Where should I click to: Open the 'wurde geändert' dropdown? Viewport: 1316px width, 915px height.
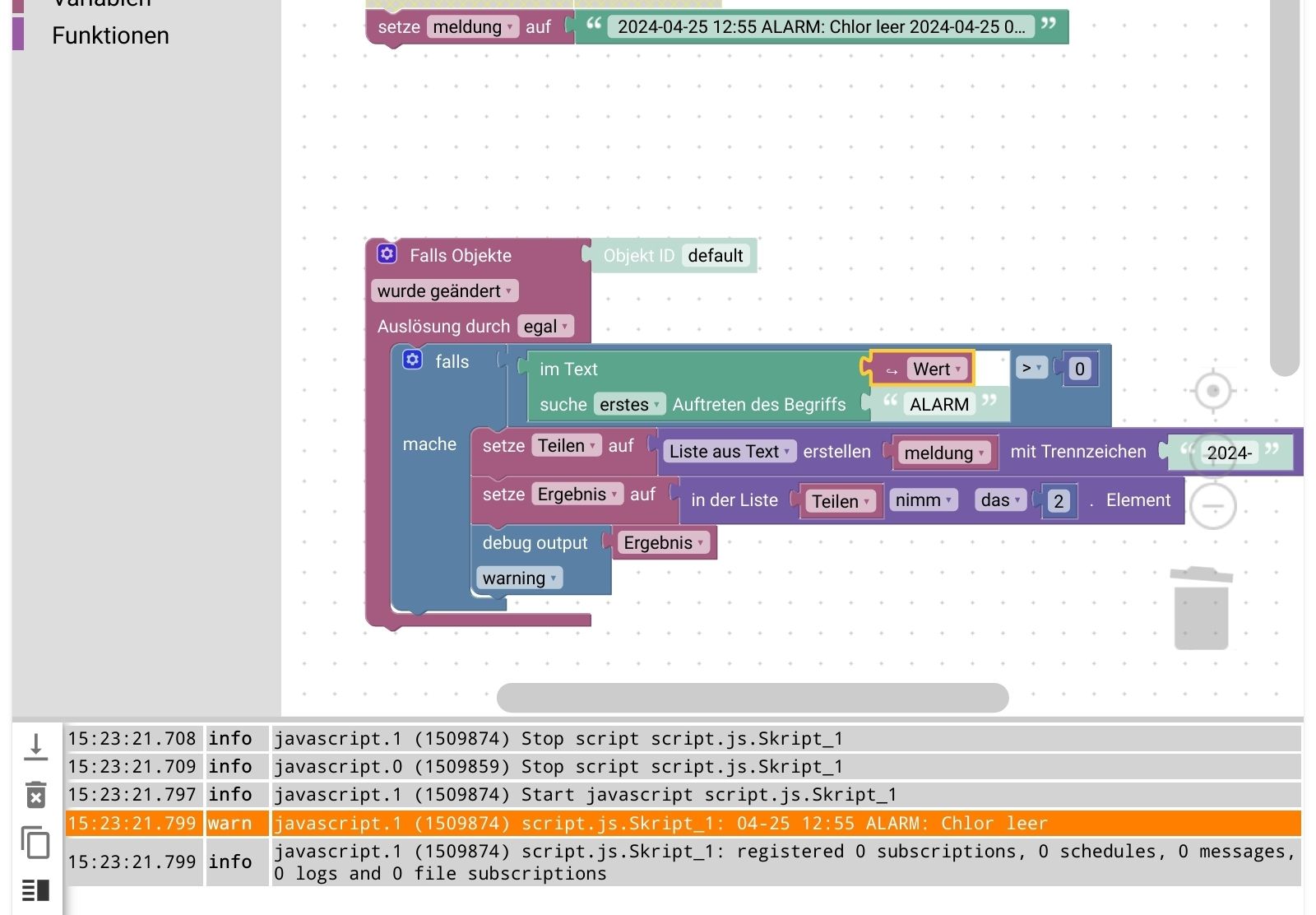click(445, 290)
